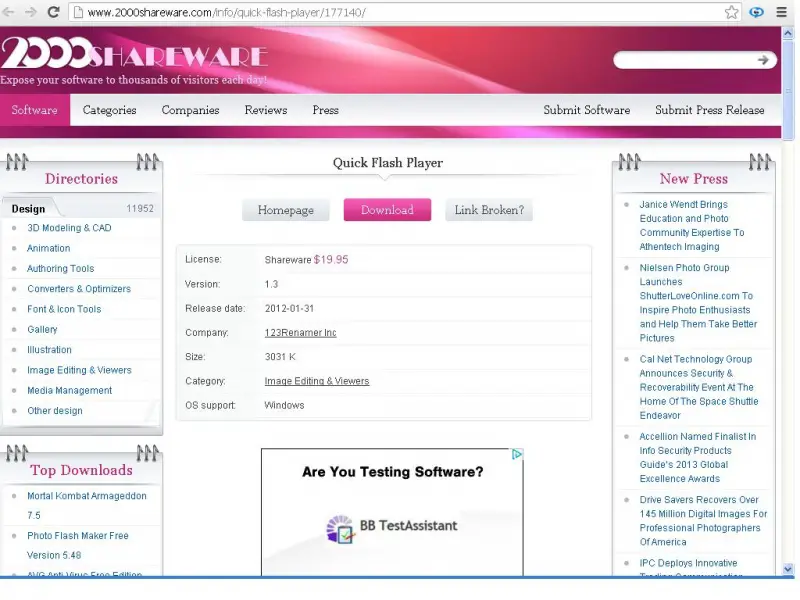Reload the page with refresh icon
The width and height of the screenshot is (800, 600).
click(53, 12)
